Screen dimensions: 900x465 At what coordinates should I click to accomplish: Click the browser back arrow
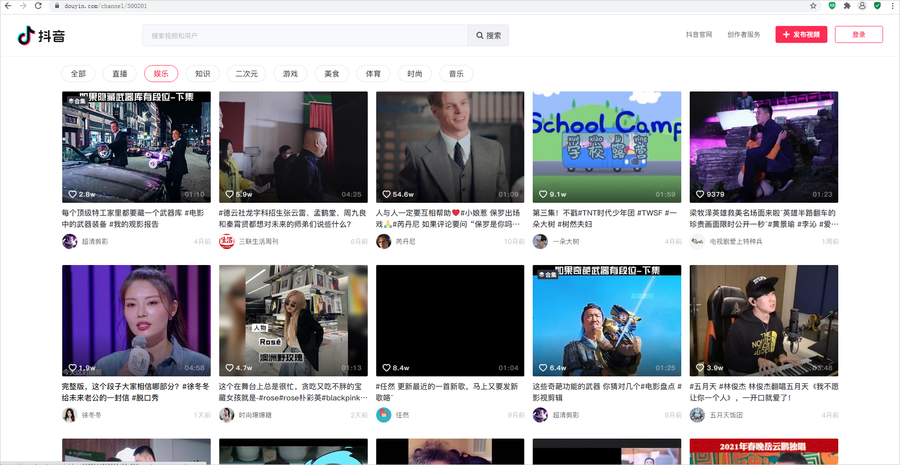click(x=8, y=5)
